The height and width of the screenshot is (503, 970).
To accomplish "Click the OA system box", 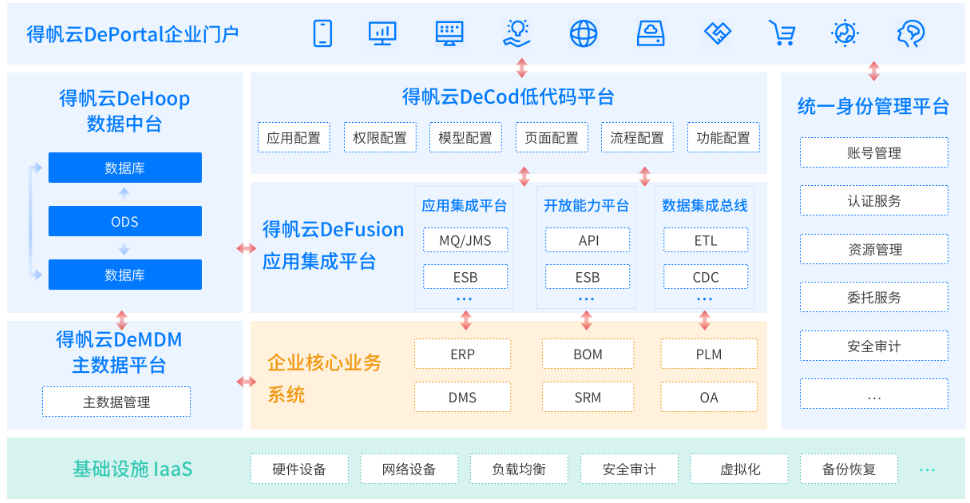I will [x=709, y=397].
